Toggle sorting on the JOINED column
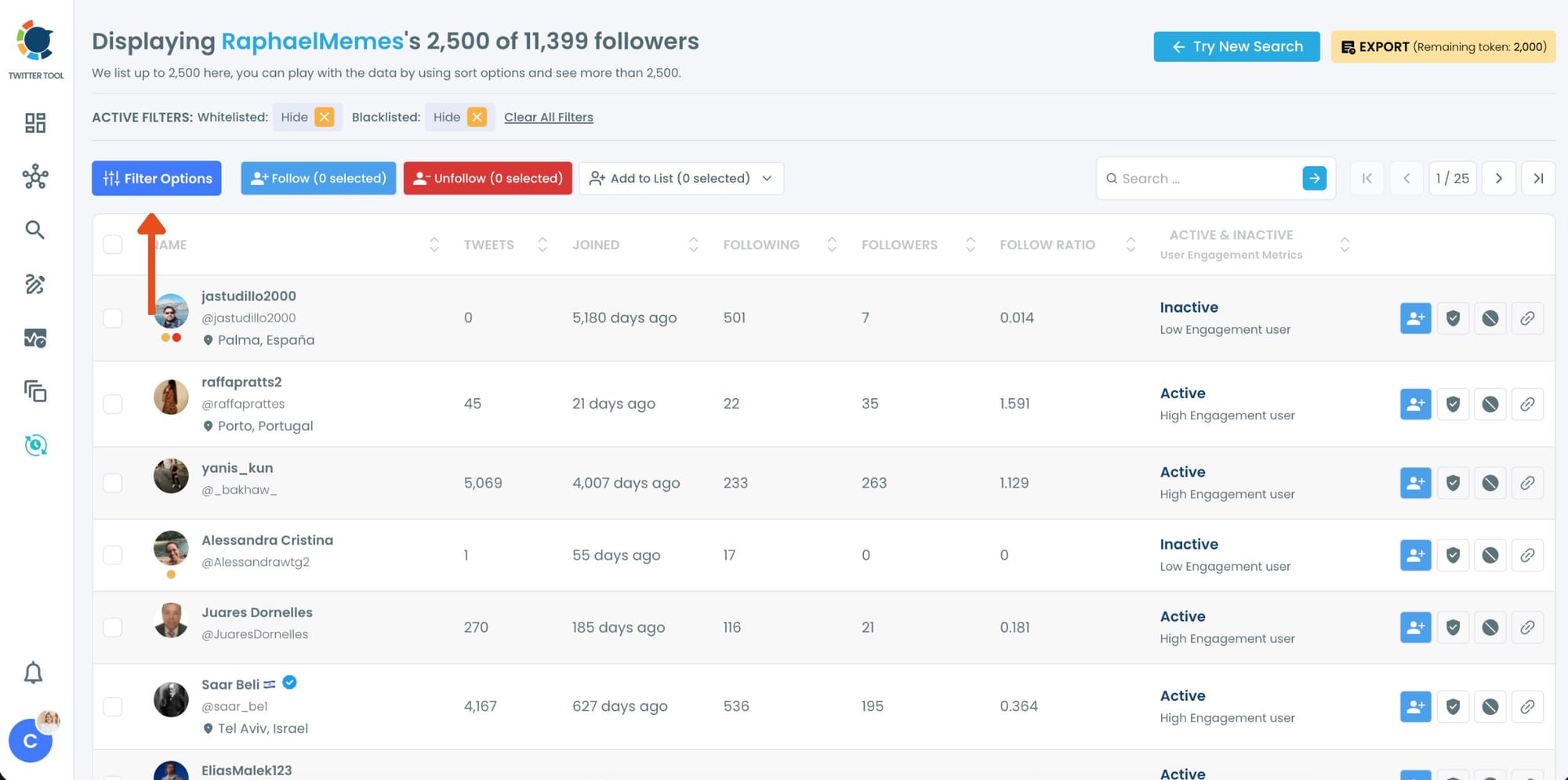Screen dimensions: 1568x780 coord(693,244)
